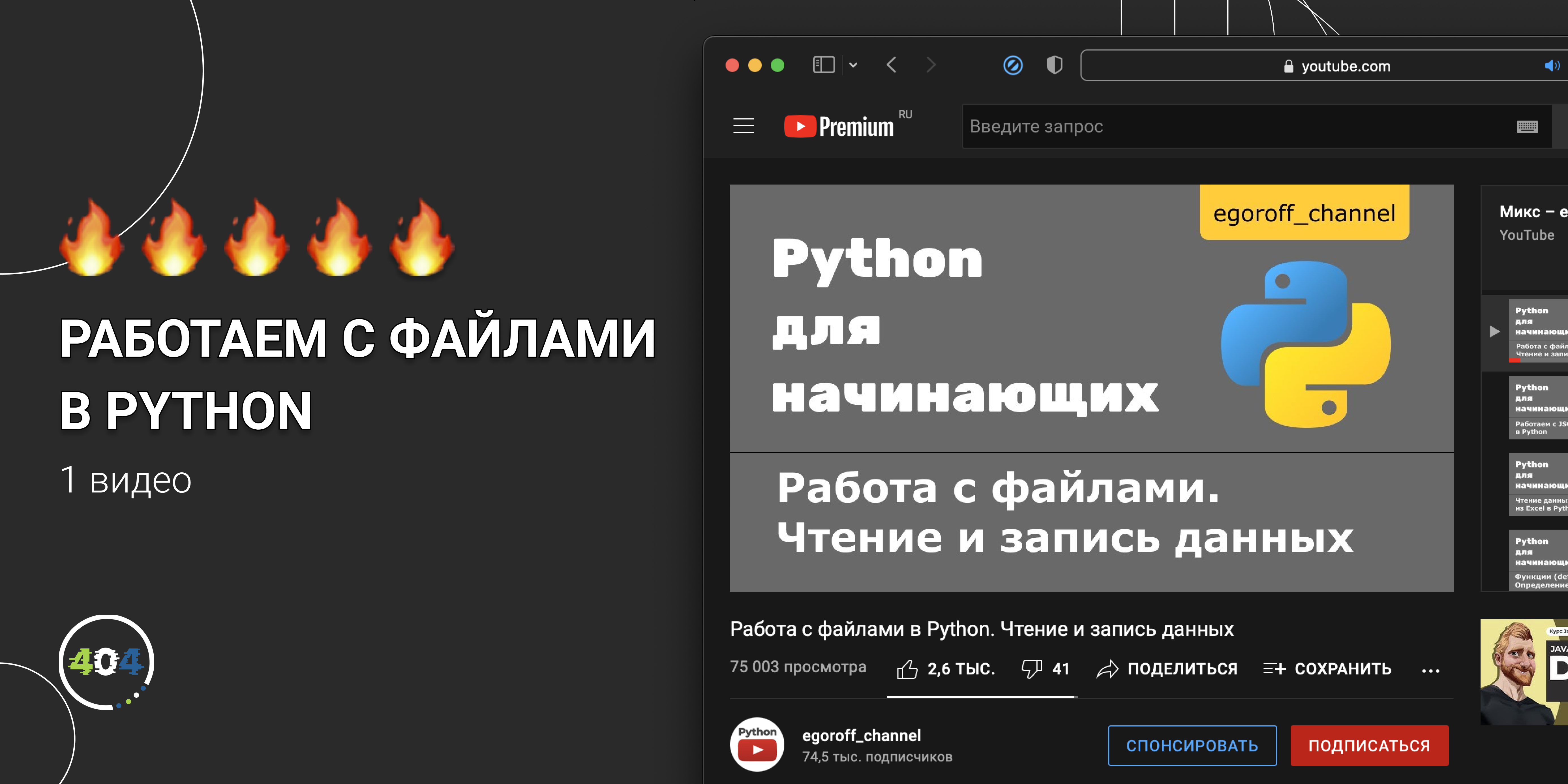Click the 'YouTube' playlist author label
The height and width of the screenshot is (784, 1568).
(x=1527, y=235)
